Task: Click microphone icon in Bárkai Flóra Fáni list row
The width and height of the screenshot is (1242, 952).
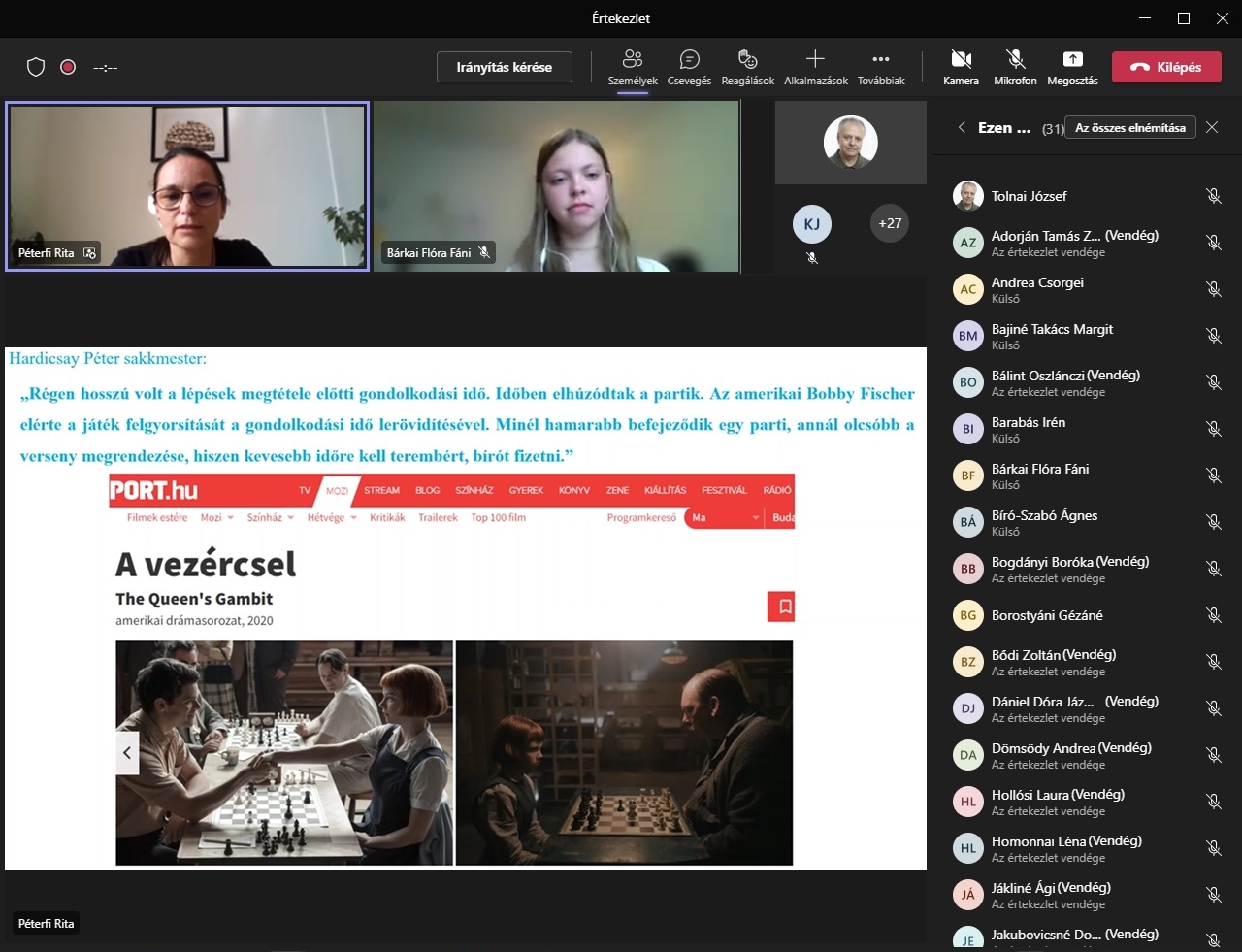Action: pos(1213,476)
